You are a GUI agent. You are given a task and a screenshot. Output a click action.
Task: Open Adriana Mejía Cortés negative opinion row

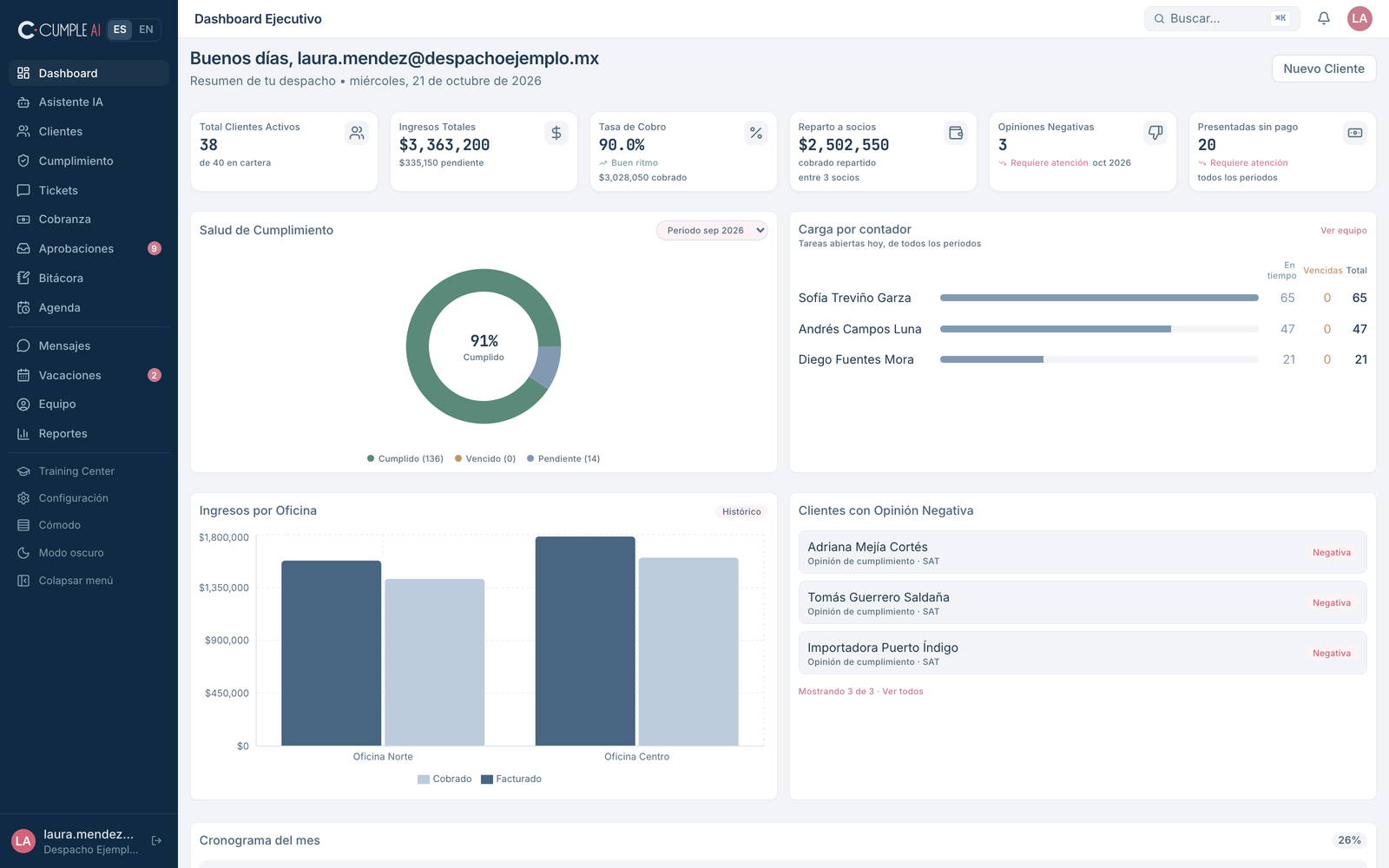coord(1083,552)
